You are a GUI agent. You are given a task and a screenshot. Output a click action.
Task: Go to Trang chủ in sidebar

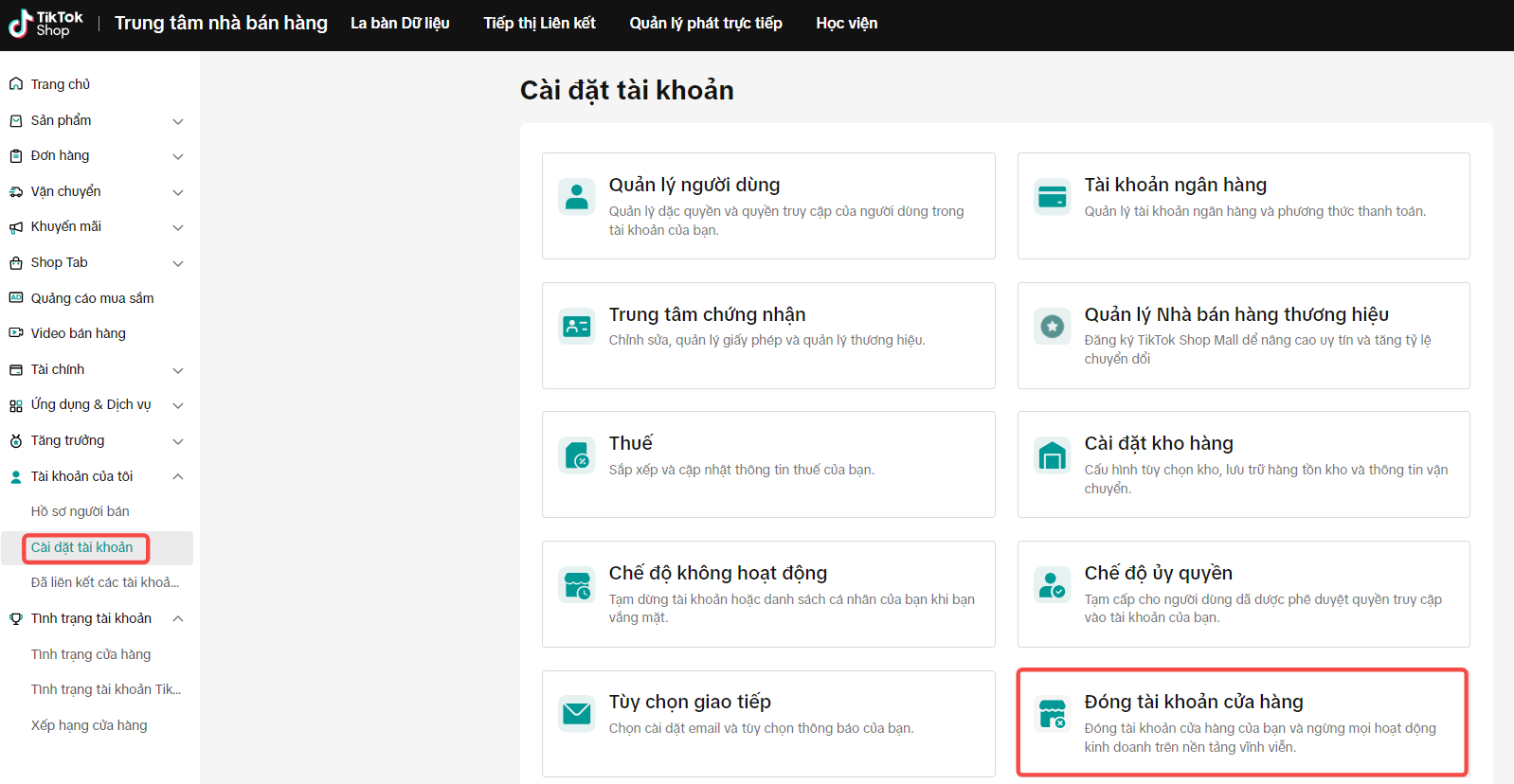61,84
